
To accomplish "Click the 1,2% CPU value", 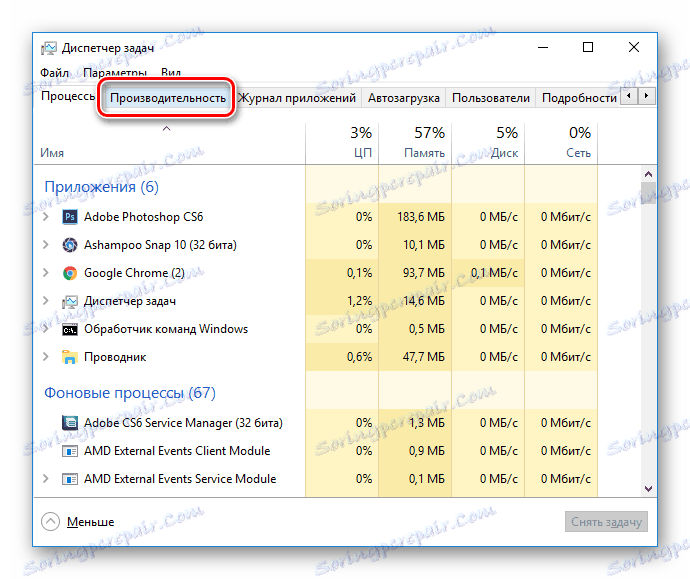I will click(360, 301).
